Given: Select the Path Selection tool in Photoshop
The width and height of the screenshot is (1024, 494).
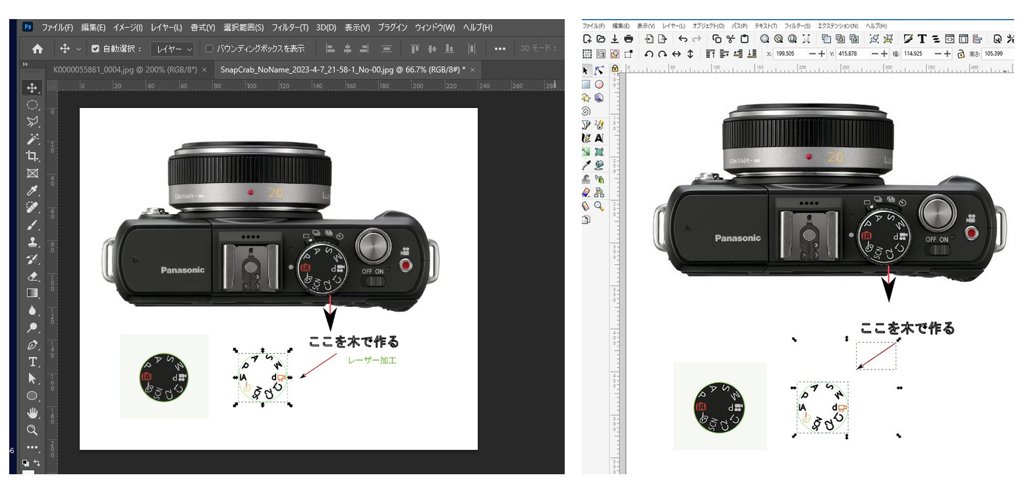Looking at the screenshot, I should click(31, 379).
